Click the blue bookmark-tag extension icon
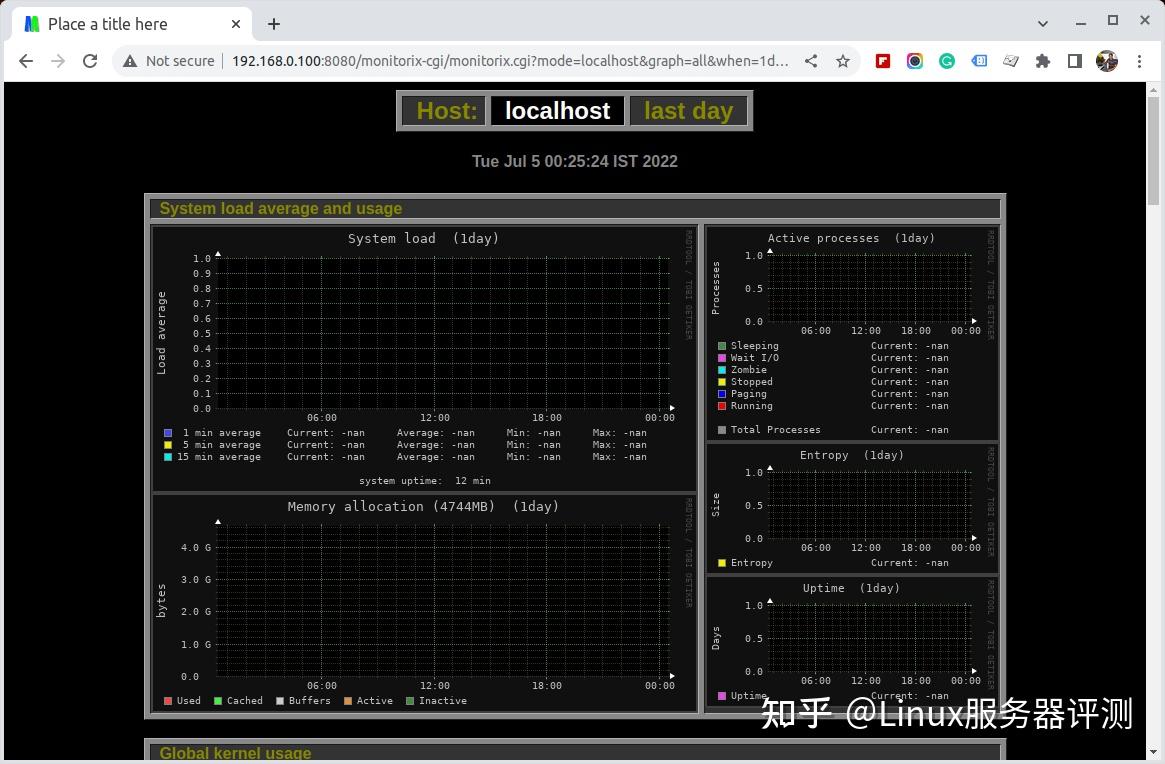Image resolution: width=1165 pixels, height=764 pixels. [x=979, y=61]
